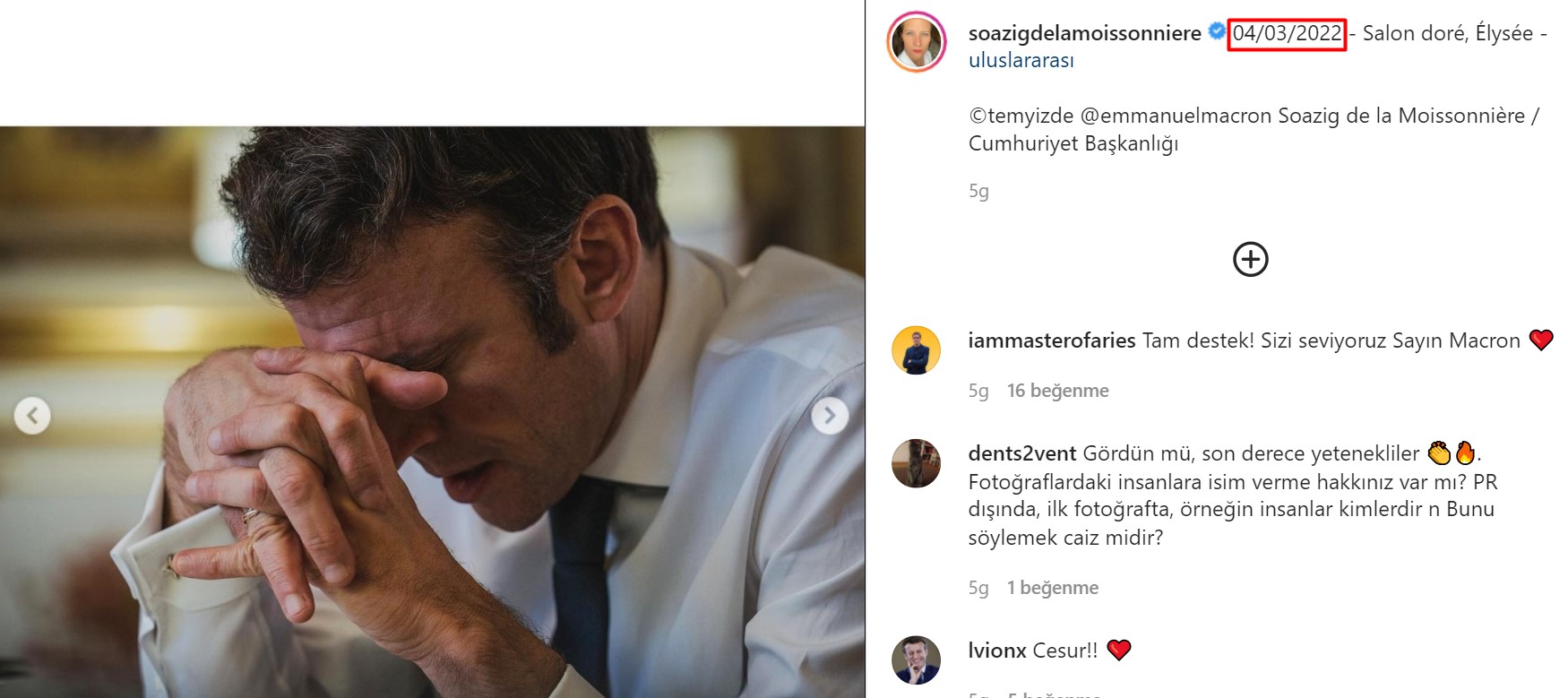The image size is (1568, 698).
Task: View the 1 beğenme likes list
Action: 1052,588
